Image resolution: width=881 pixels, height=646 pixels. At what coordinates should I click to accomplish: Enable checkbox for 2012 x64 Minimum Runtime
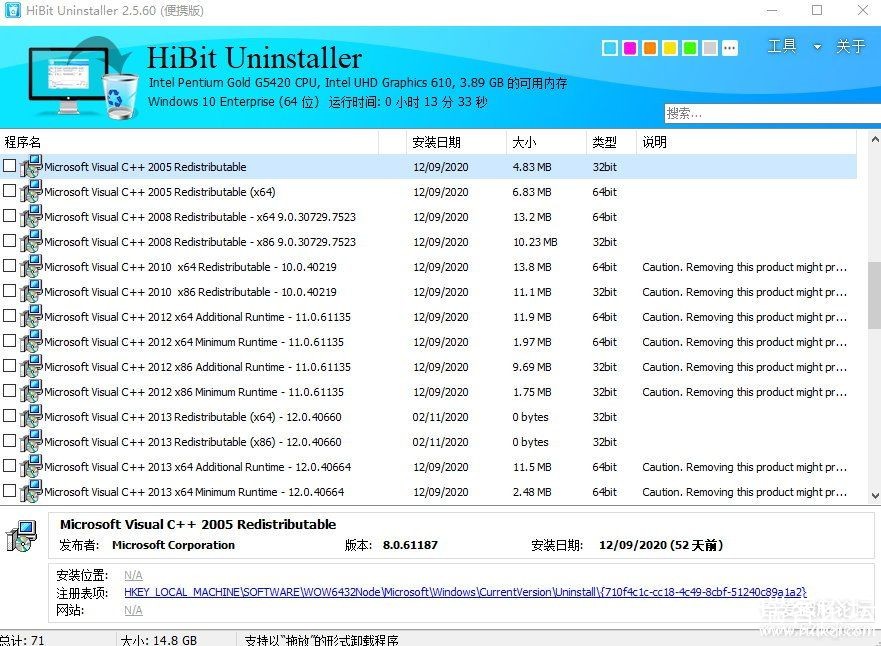[x=9, y=341]
